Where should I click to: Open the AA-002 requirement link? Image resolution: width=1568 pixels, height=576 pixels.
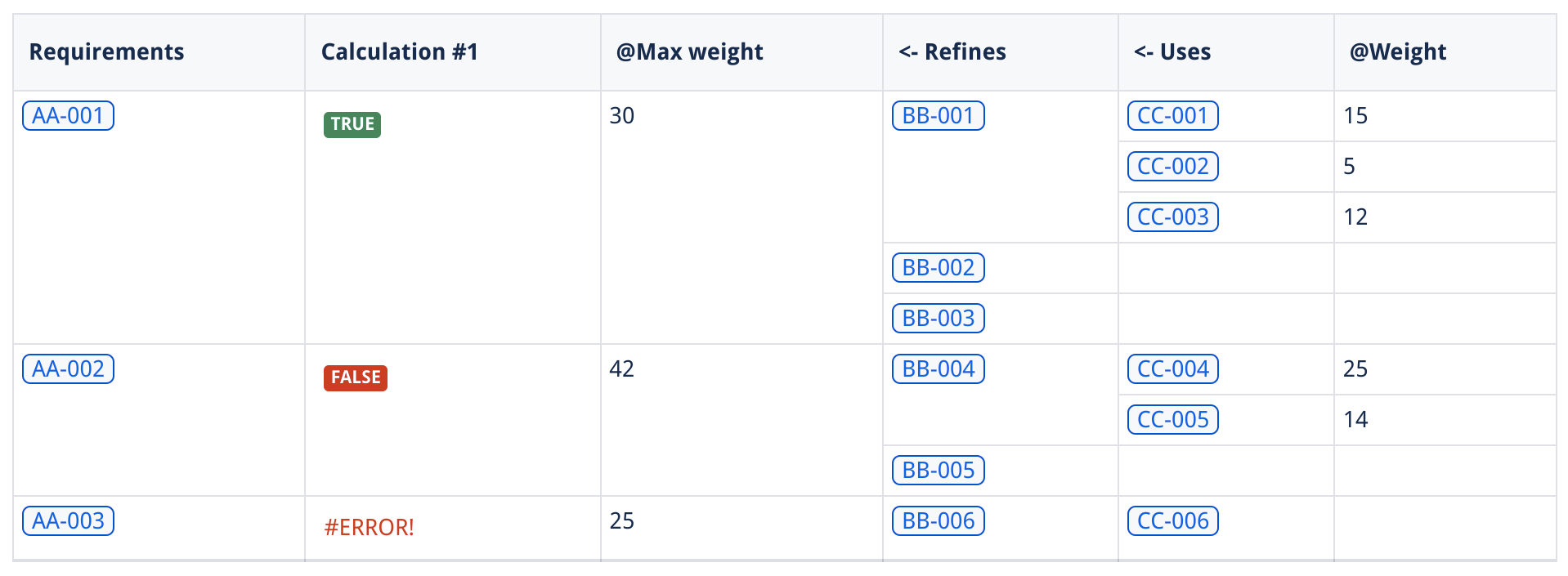click(68, 369)
